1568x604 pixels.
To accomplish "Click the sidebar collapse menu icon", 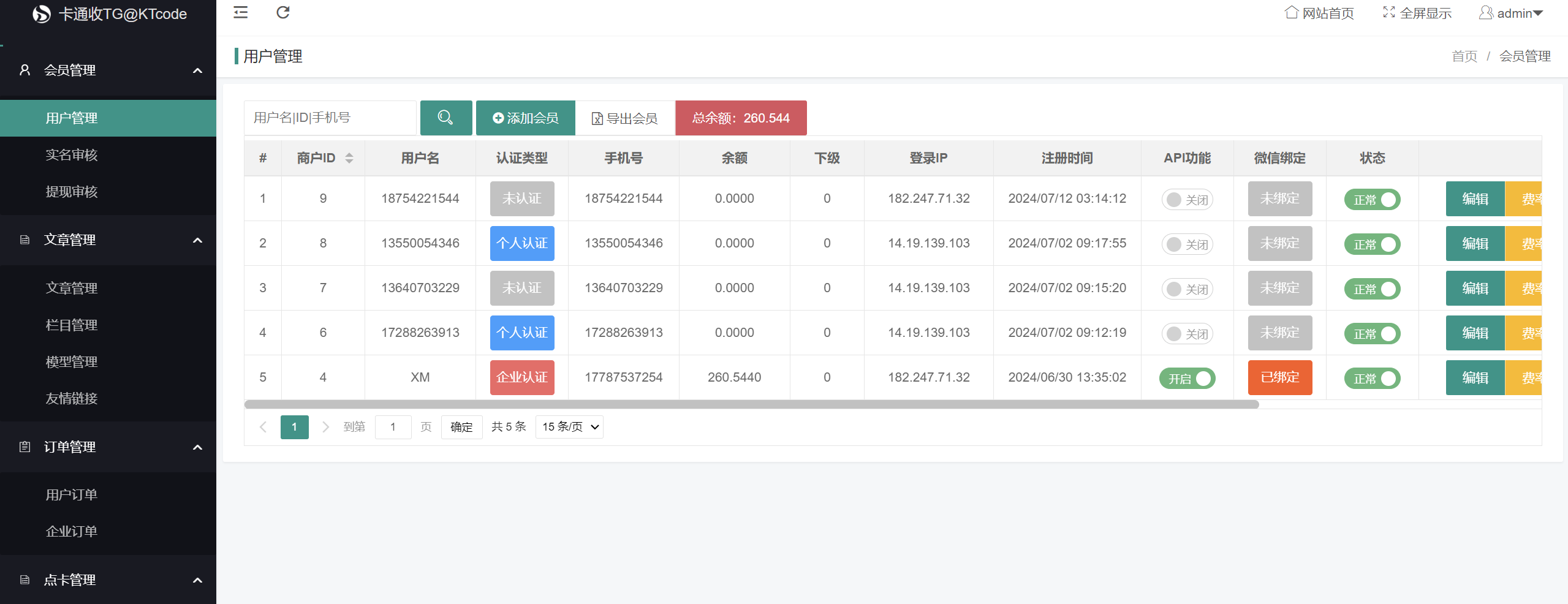I will (241, 12).
